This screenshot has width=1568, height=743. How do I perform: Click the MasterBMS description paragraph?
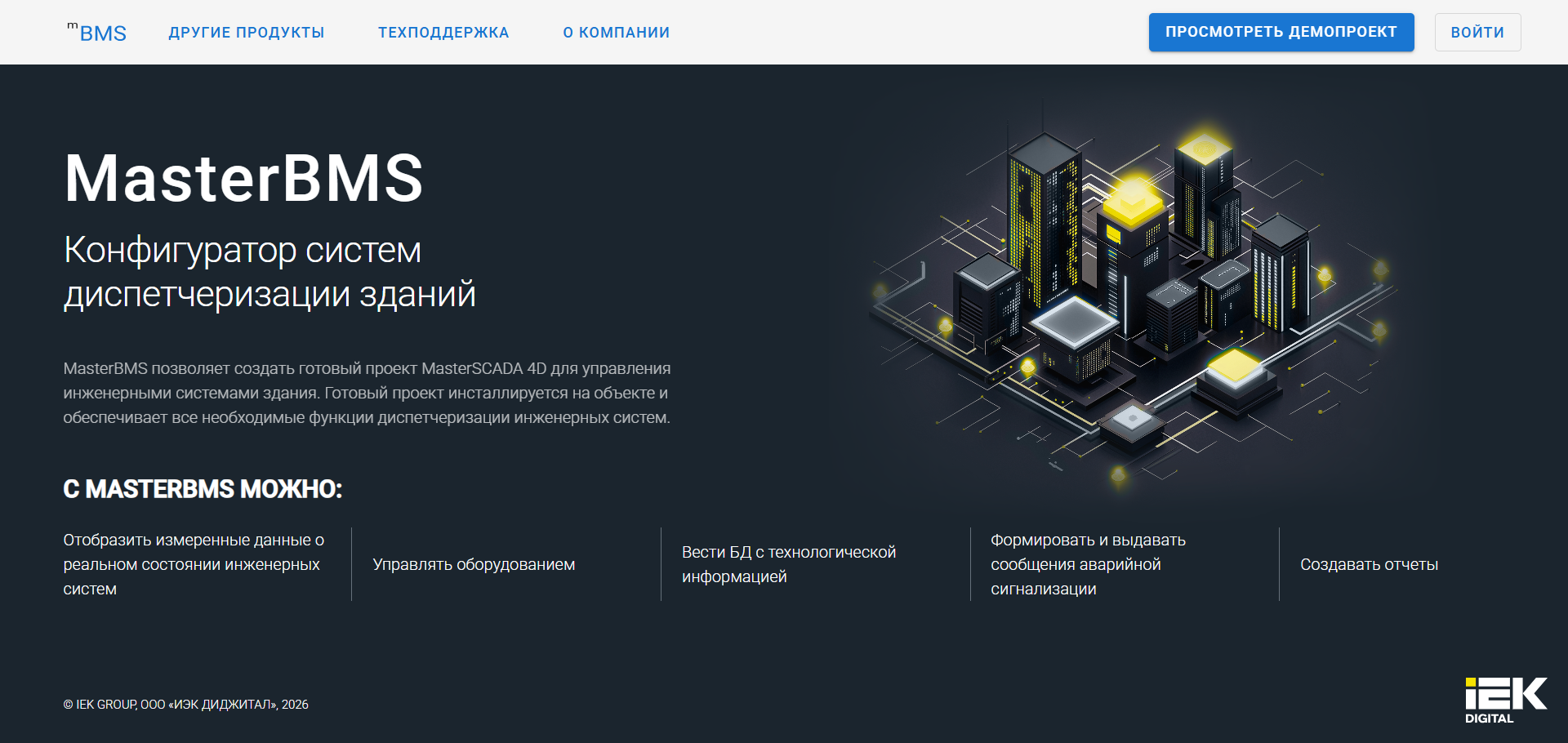pos(367,393)
